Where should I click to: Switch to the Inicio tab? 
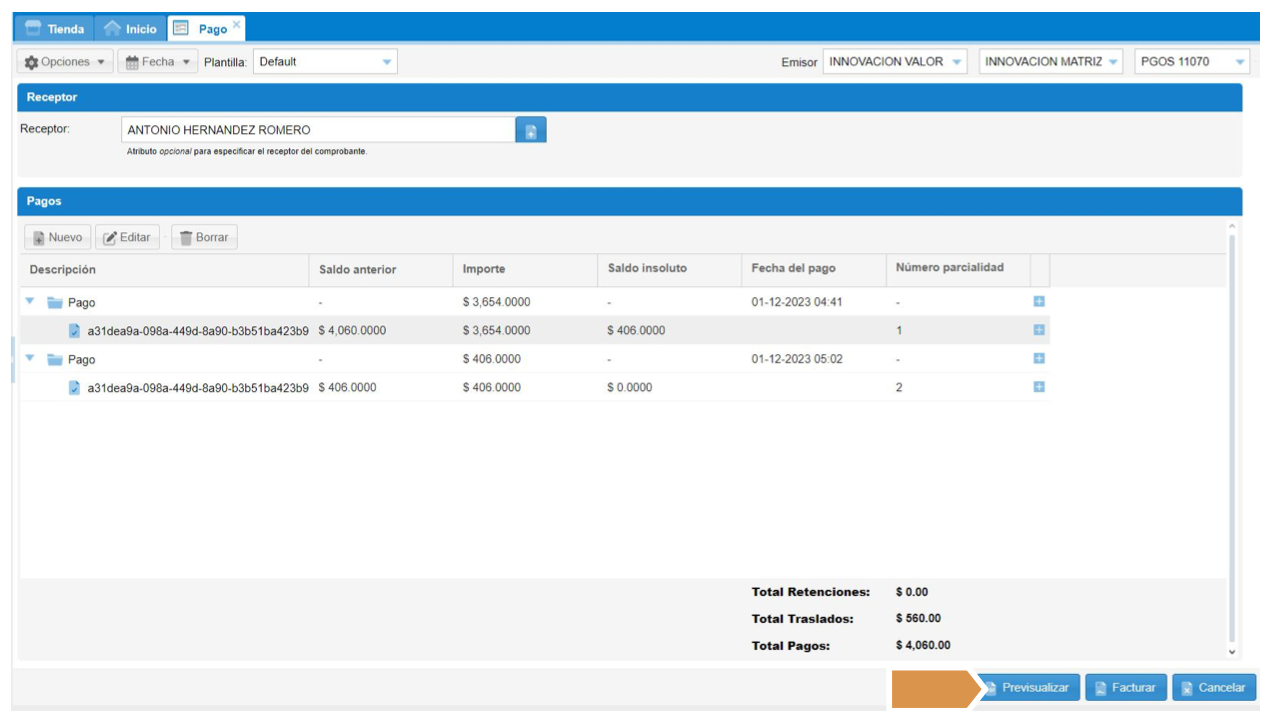click(131, 29)
